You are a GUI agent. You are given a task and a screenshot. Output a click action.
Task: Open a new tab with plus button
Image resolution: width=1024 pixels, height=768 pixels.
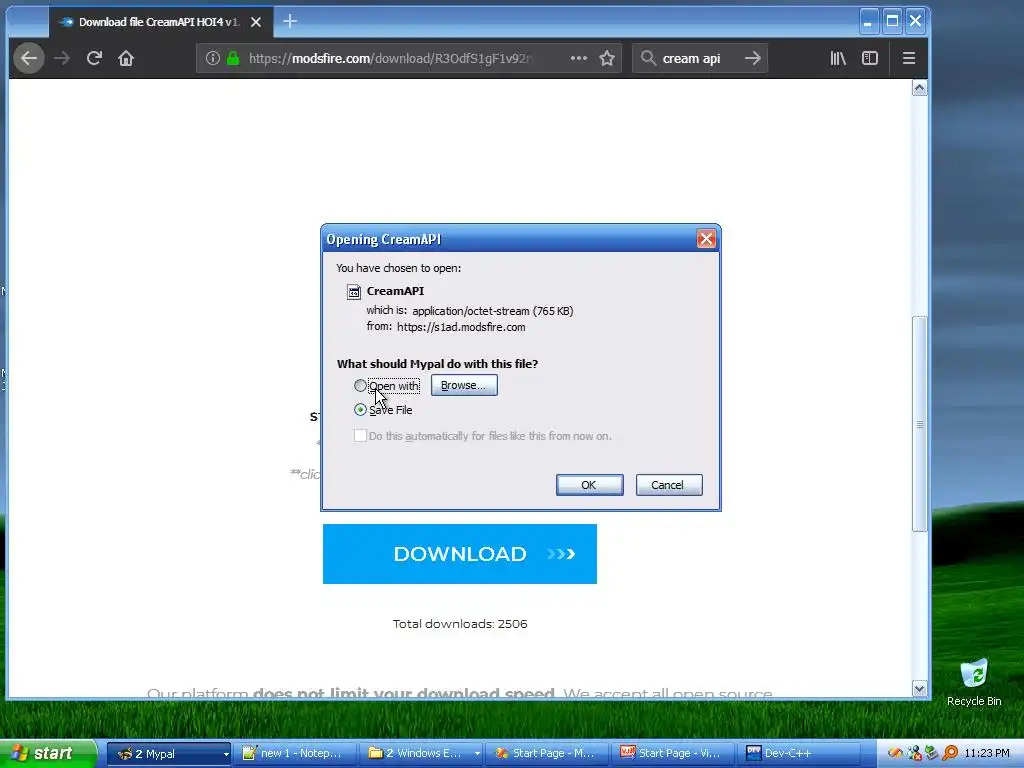pyautogui.click(x=290, y=22)
